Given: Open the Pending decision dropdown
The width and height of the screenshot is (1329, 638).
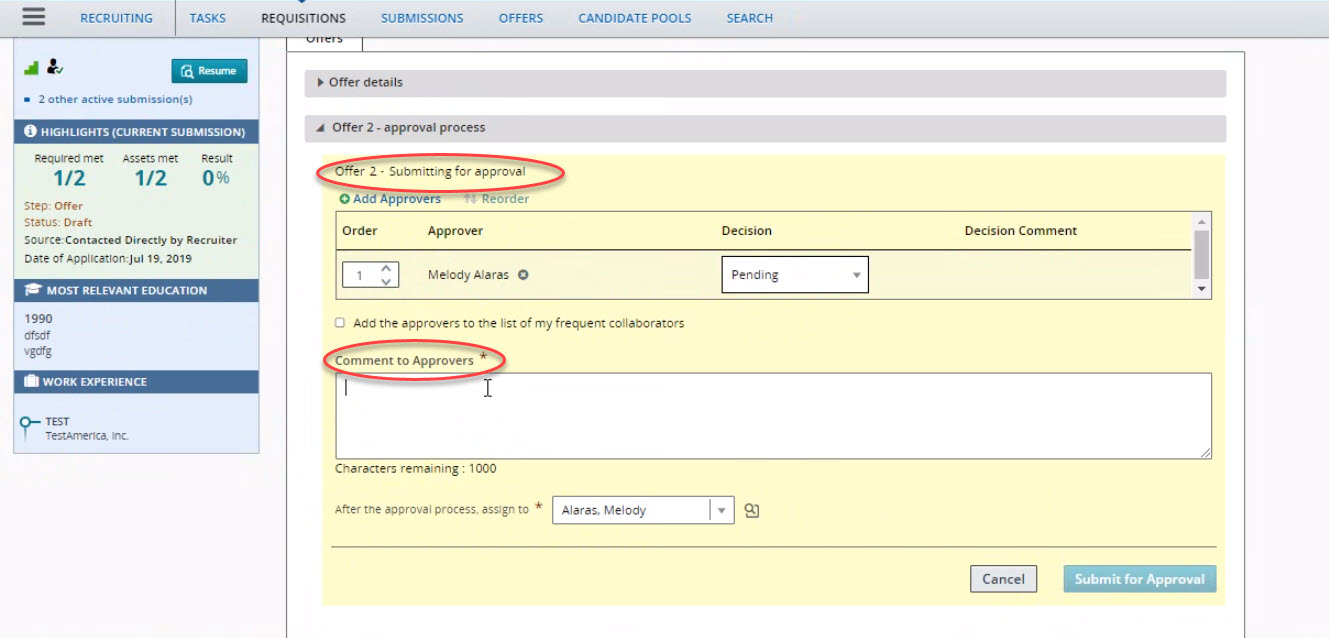Looking at the screenshot, I should pos(795,275).
